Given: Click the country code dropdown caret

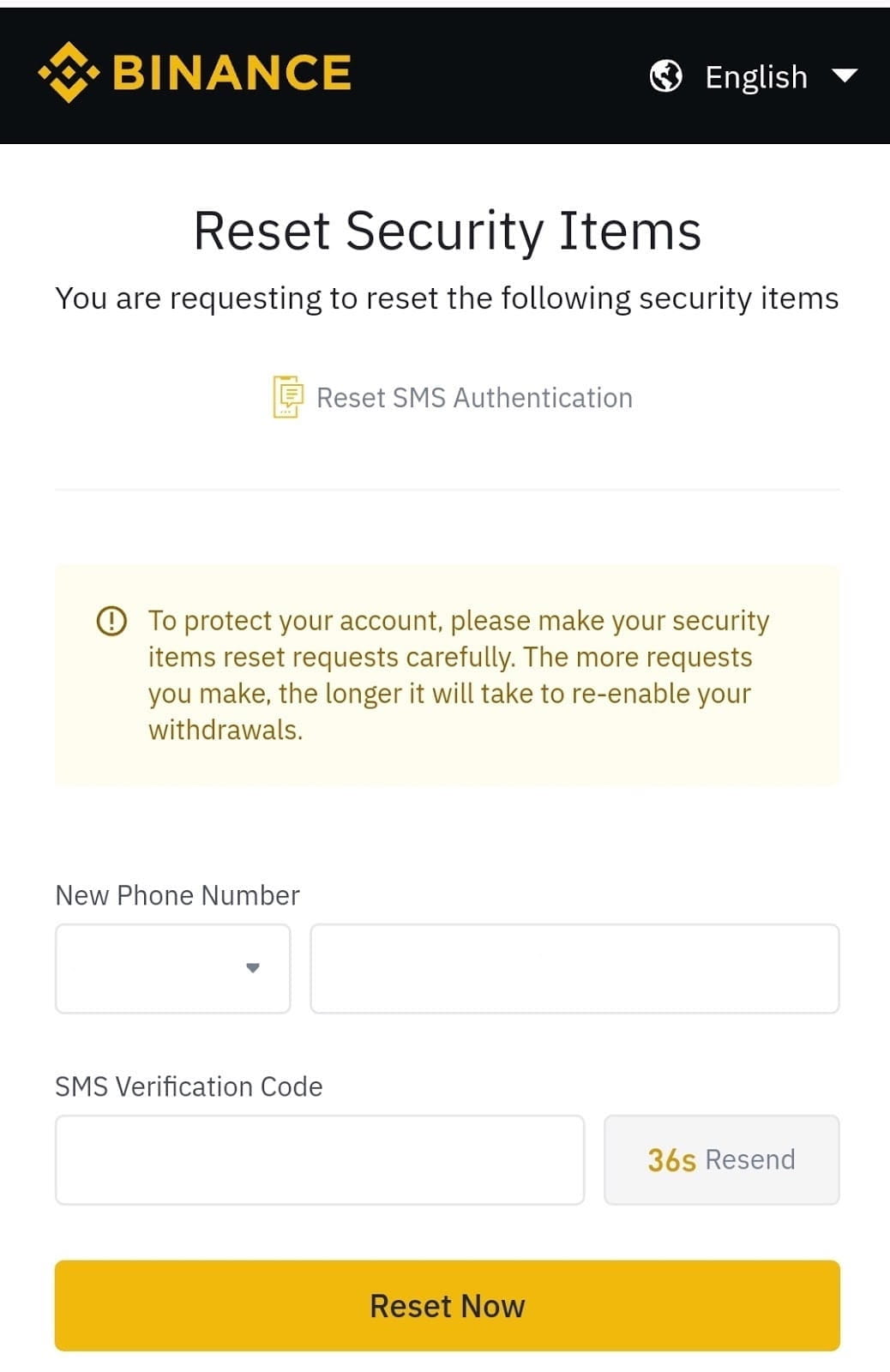Looking at the screenshot, I should pyautogui.click(x=253, y=968).
